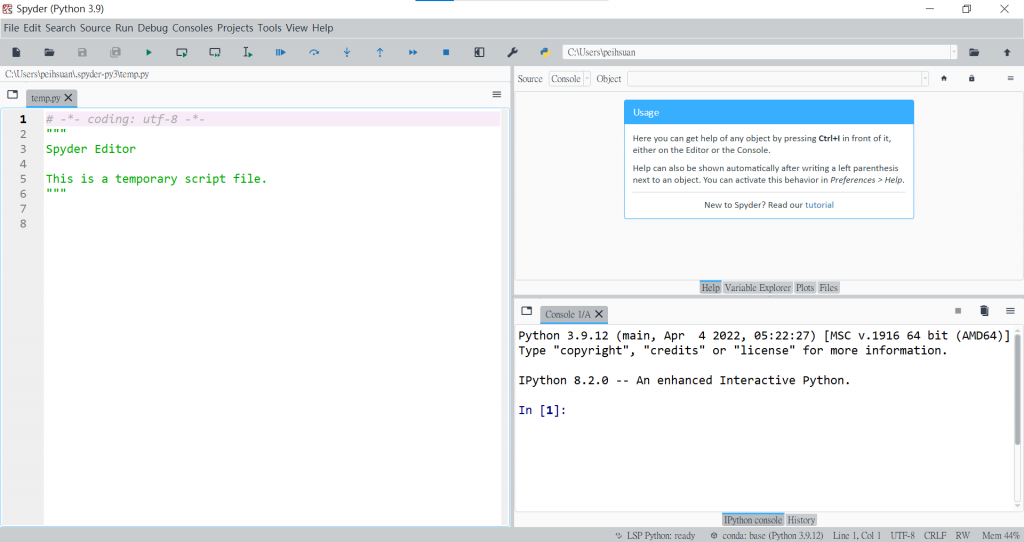1024x542 pixels.
Task: Open PYTHONPATH manager python icon
Action: [545, 52]
